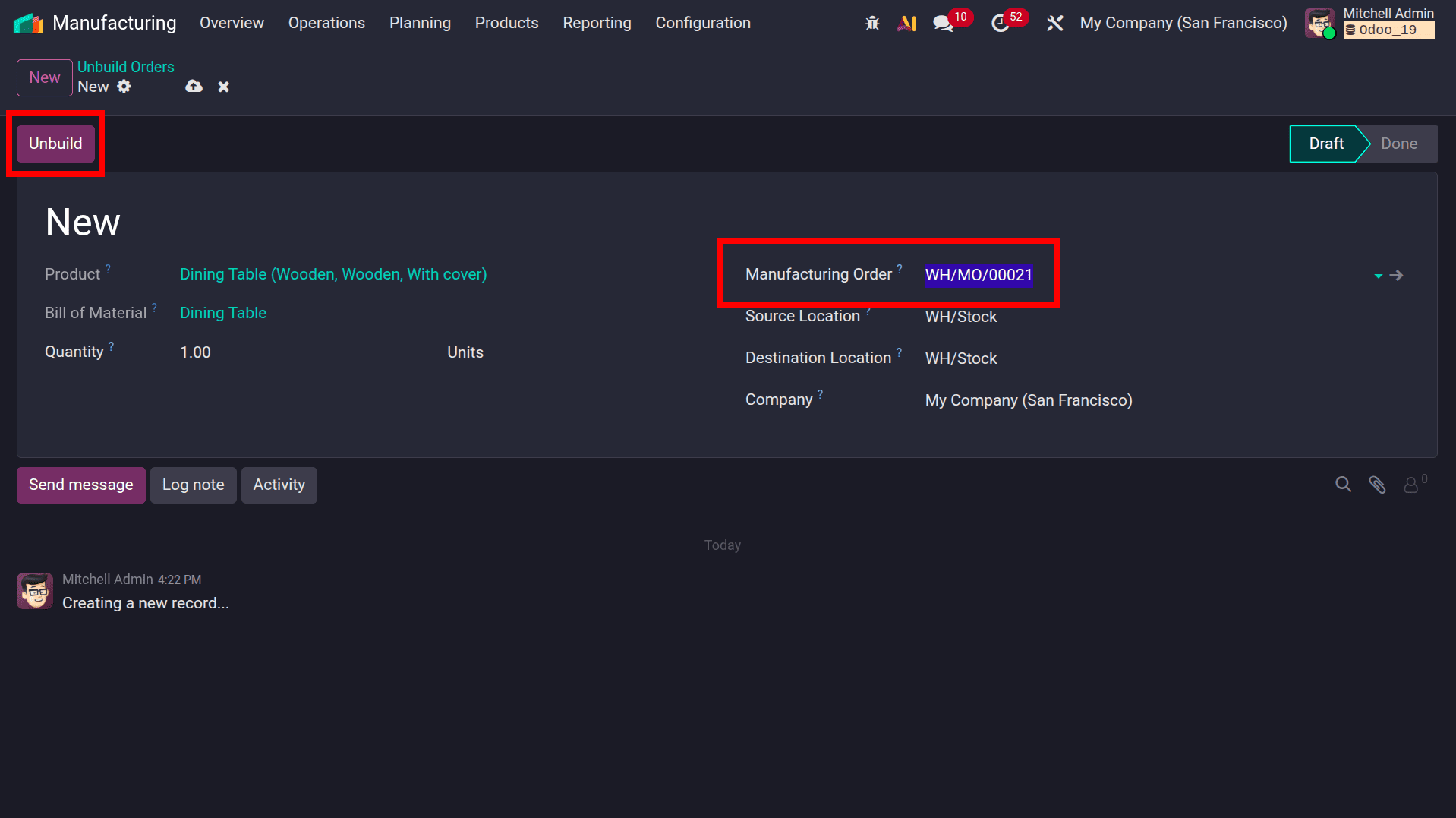Open the Dining Table (Wooden, Wooden, With cover) product
The width and height of the screenshot is (1456, 818).
point(333,274)
